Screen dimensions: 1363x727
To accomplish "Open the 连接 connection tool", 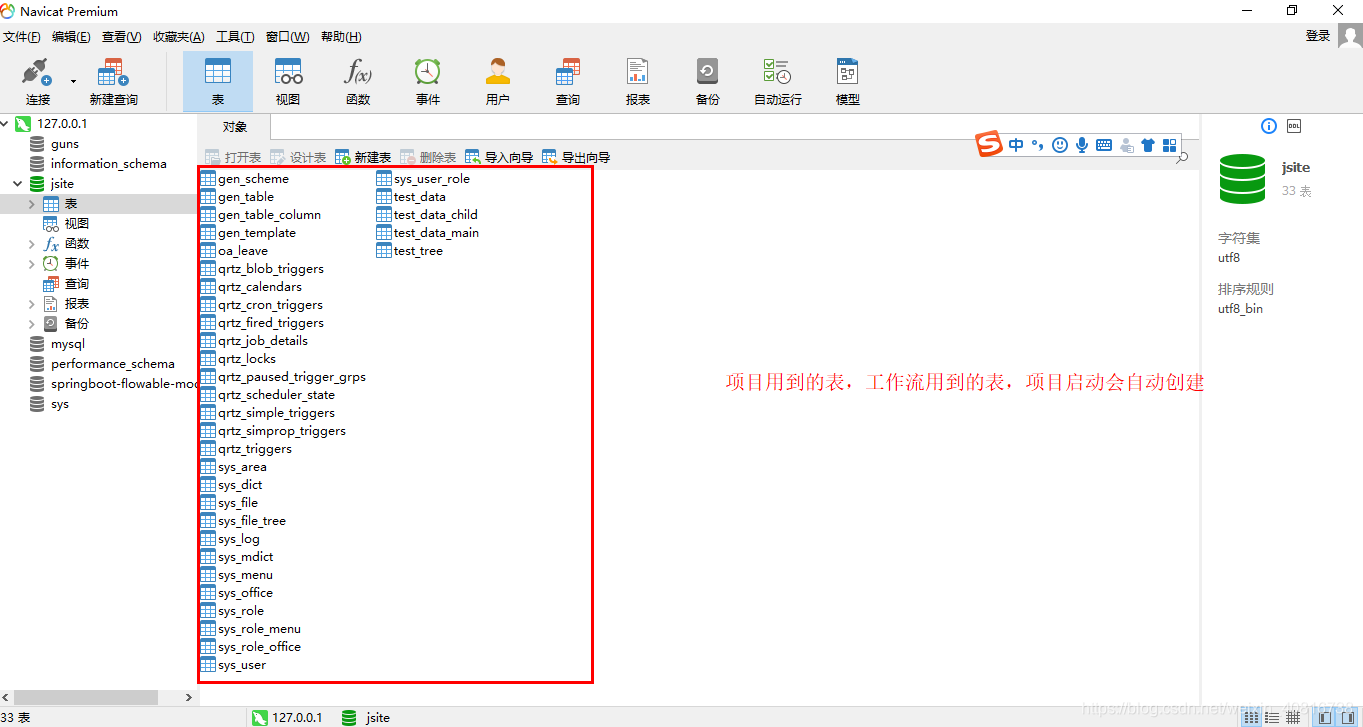I will click(38, 81).
